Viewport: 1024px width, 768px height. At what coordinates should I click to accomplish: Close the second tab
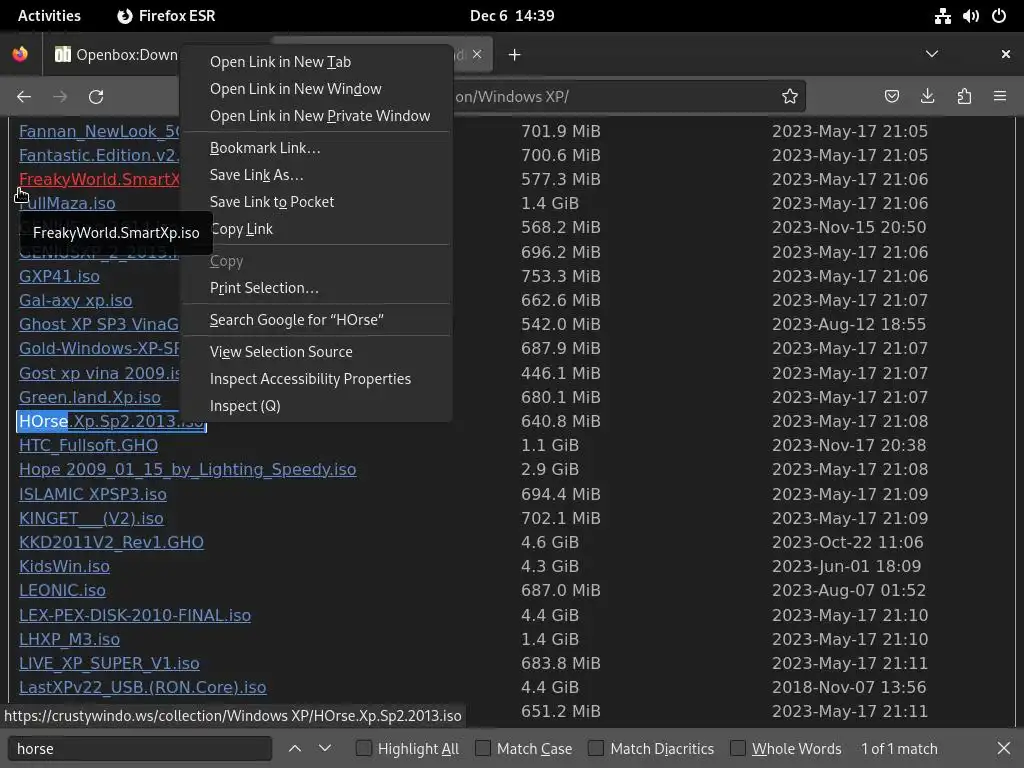click(477, 54)
